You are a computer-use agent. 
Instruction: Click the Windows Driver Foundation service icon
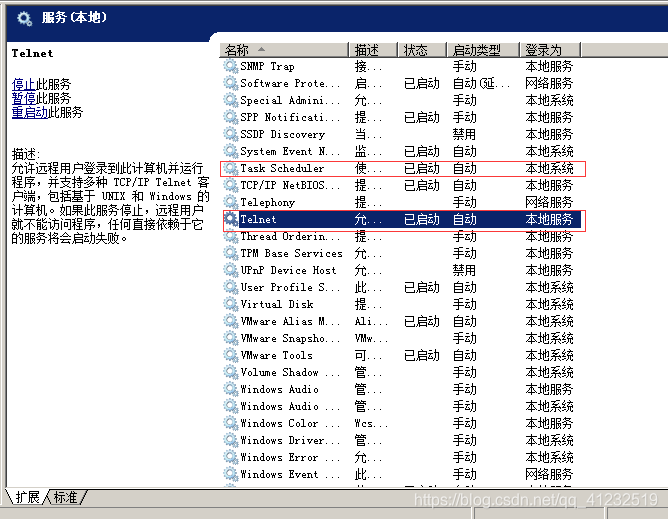(x=230, y=441)
